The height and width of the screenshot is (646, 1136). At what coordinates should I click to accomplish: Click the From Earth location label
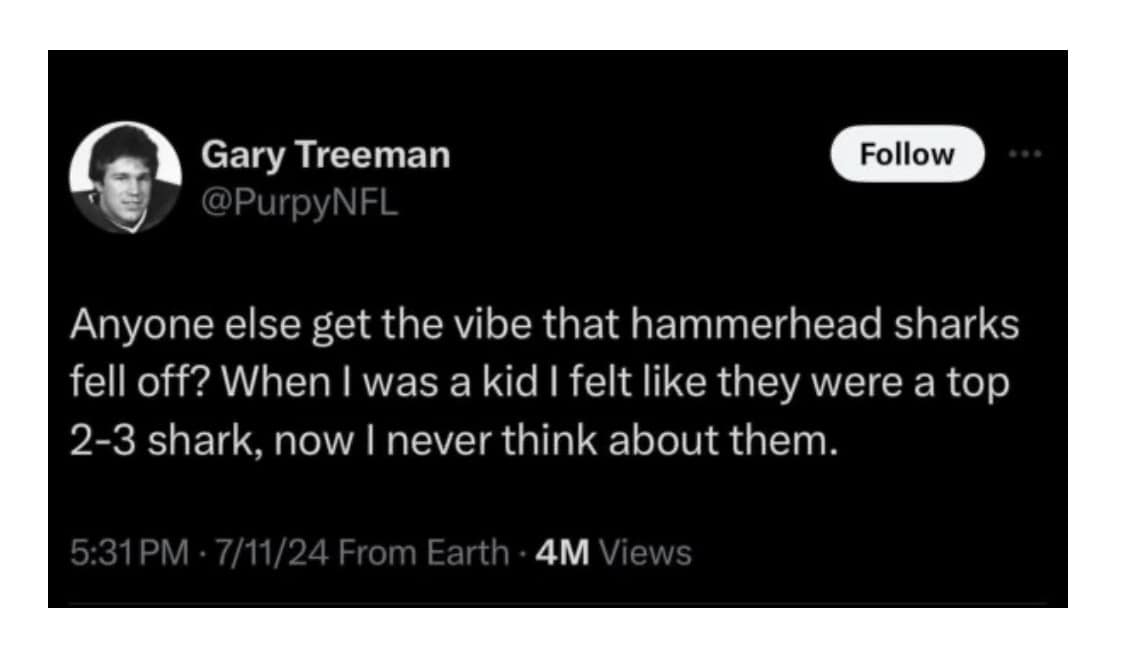point(423,551)
